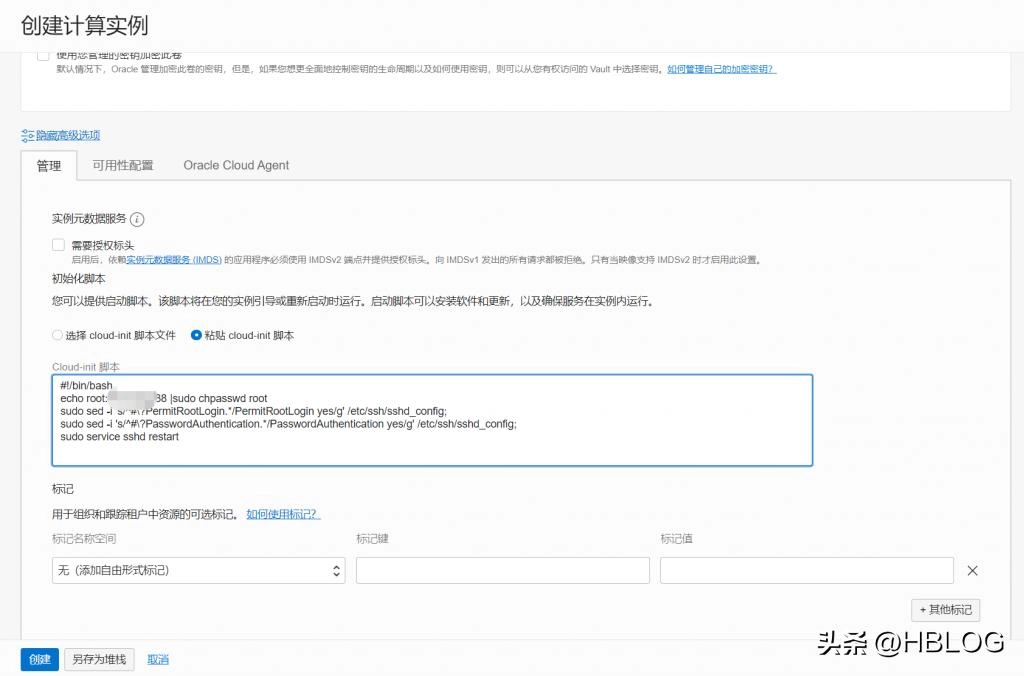Focus the 标记键 input field

(x=502, y=570)
